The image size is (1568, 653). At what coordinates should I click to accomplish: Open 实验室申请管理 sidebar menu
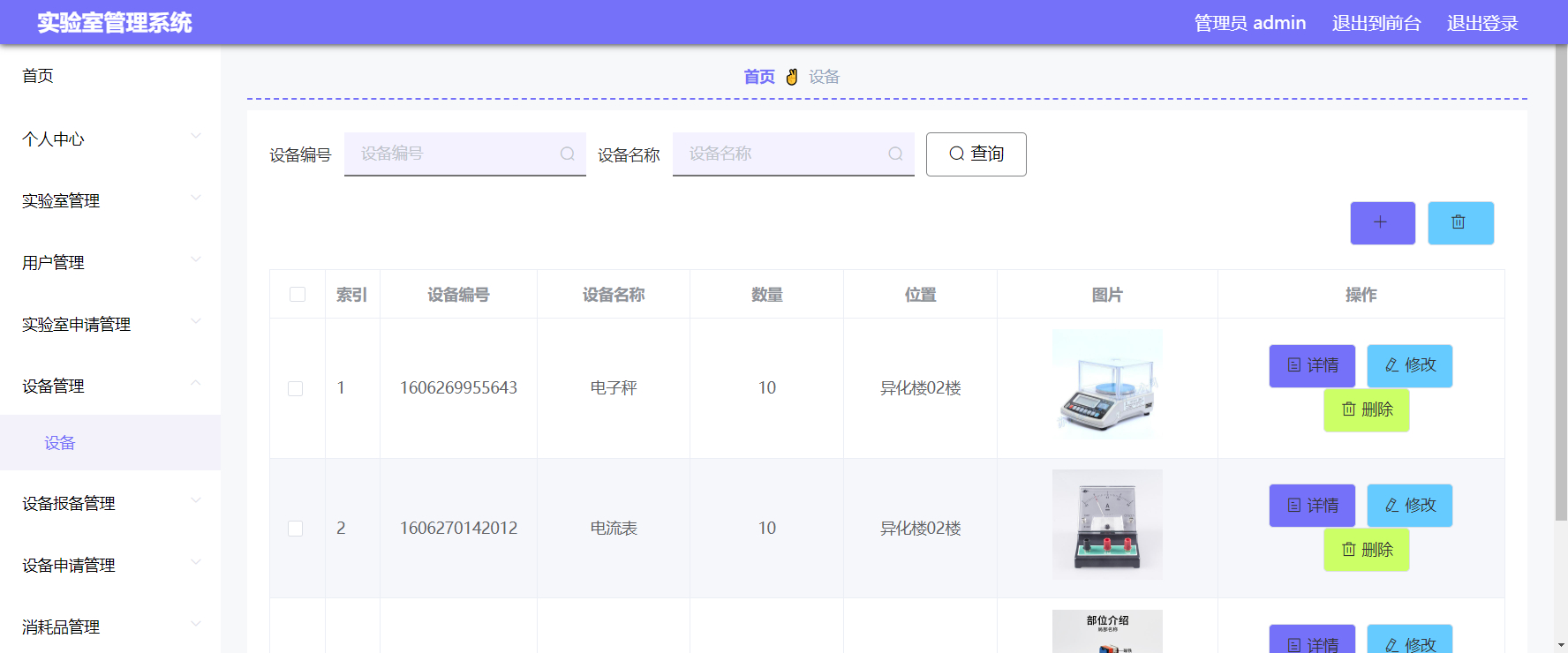click(x=110, y=324)
